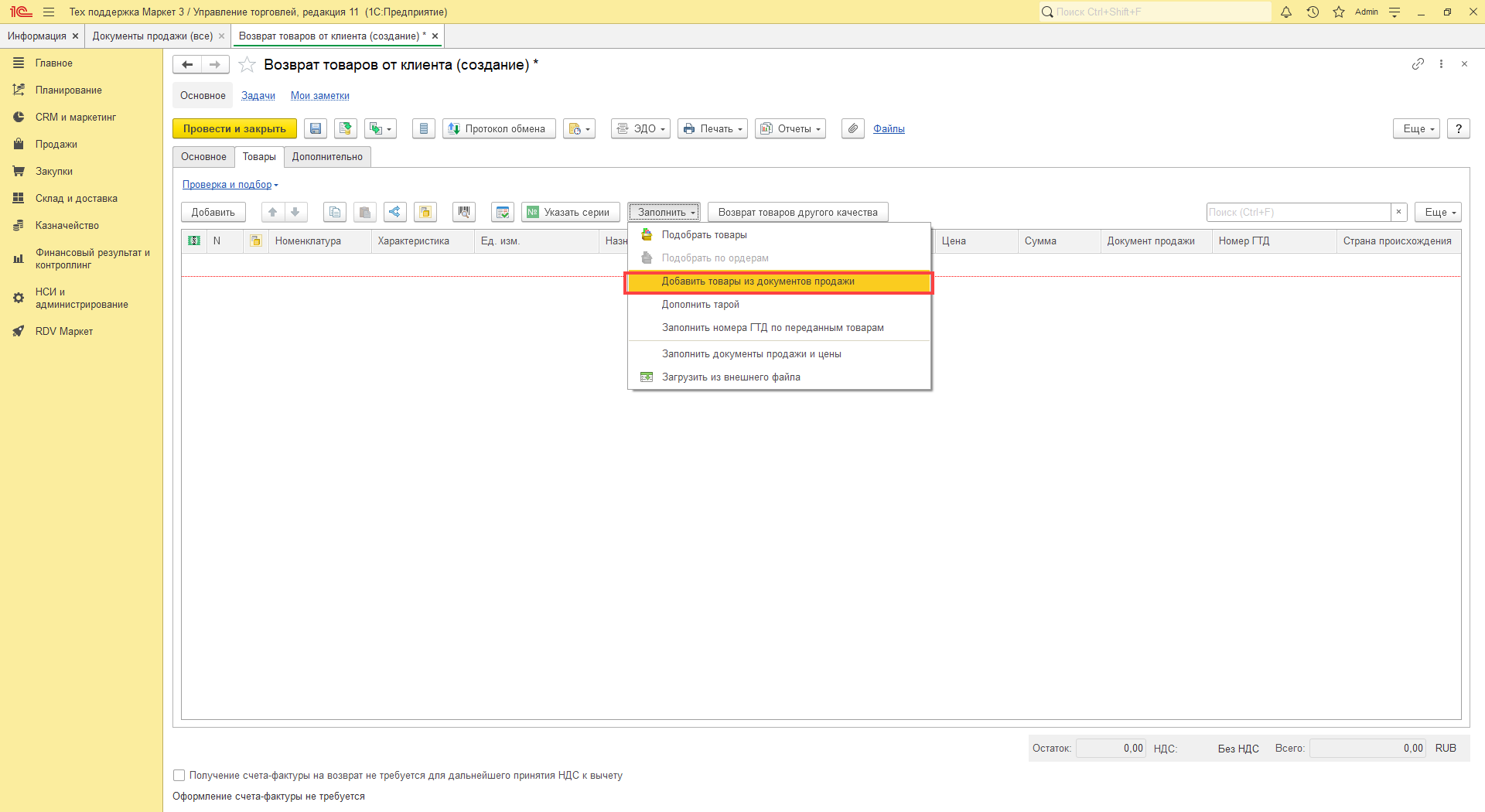This screenshot has width=1485, height=812.
Task: Click the barcode scan icon in table toolbar
Action: click(x=464, y=212)
